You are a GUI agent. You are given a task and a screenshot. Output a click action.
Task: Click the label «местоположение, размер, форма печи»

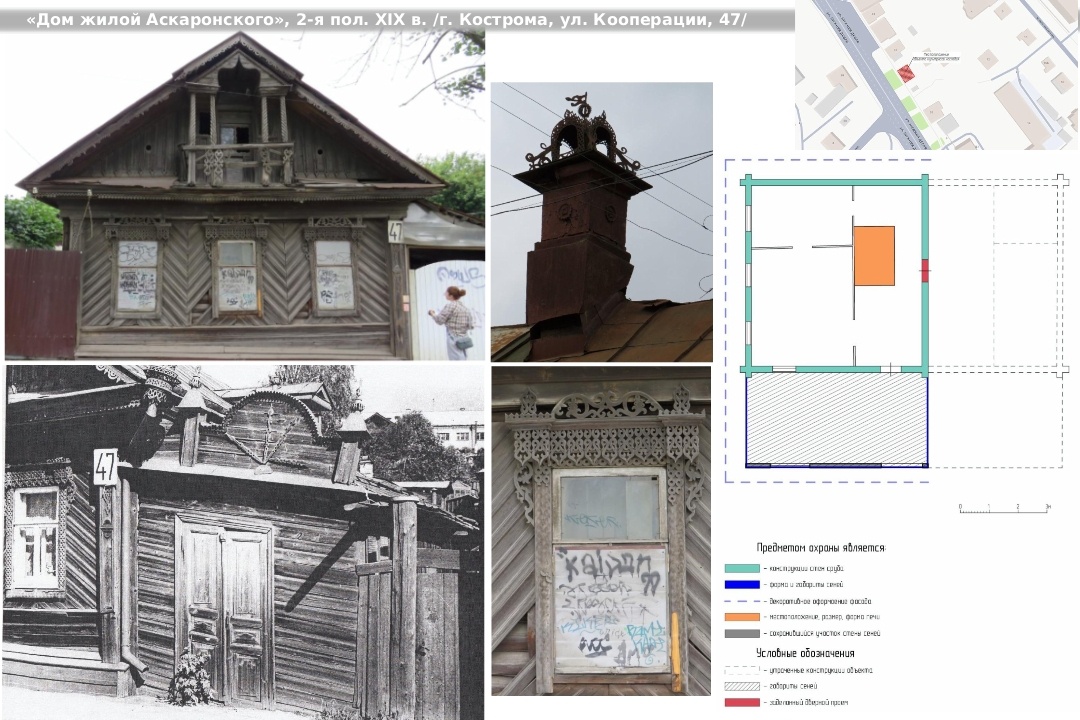point(824,617)
